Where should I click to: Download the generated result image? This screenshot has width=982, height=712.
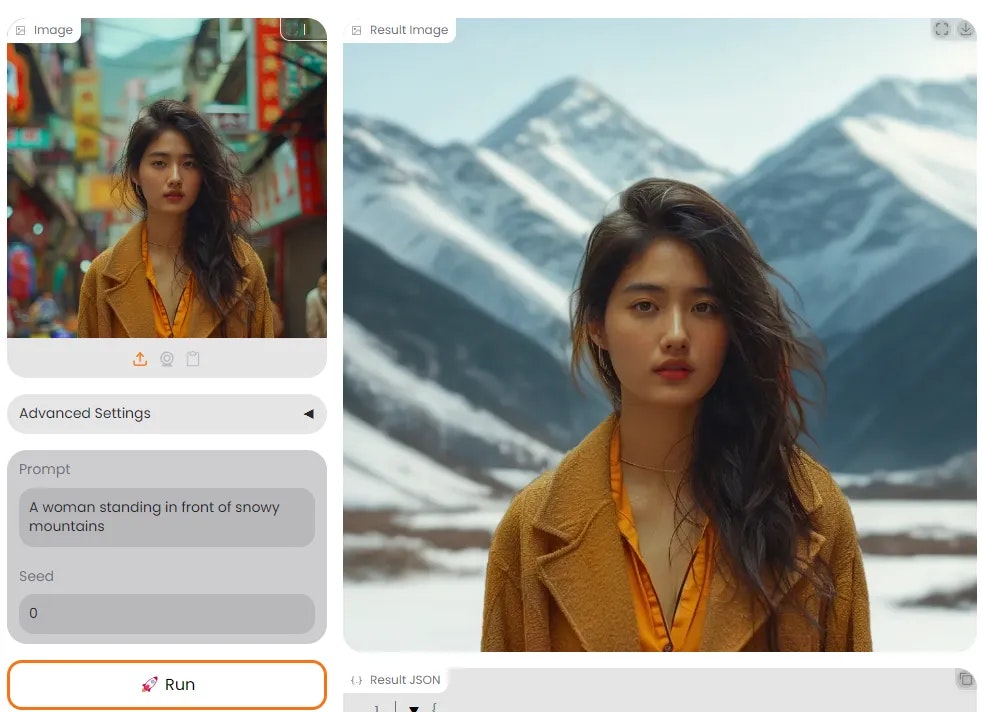coord(965,29)
